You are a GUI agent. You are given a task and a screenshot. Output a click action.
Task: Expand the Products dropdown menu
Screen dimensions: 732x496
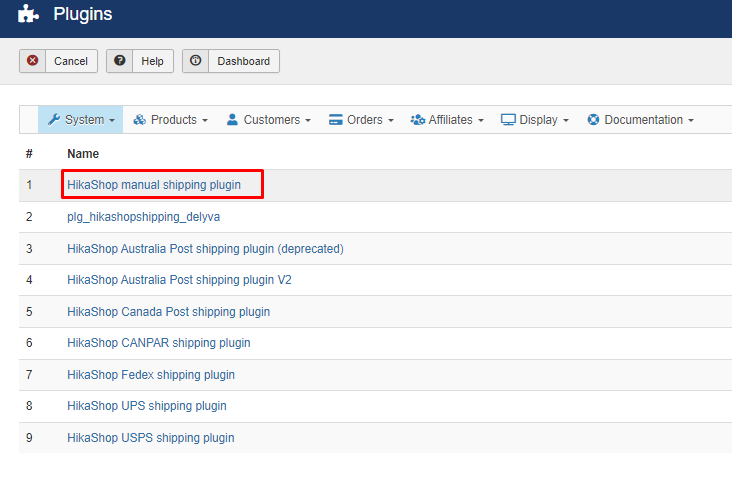170,120
